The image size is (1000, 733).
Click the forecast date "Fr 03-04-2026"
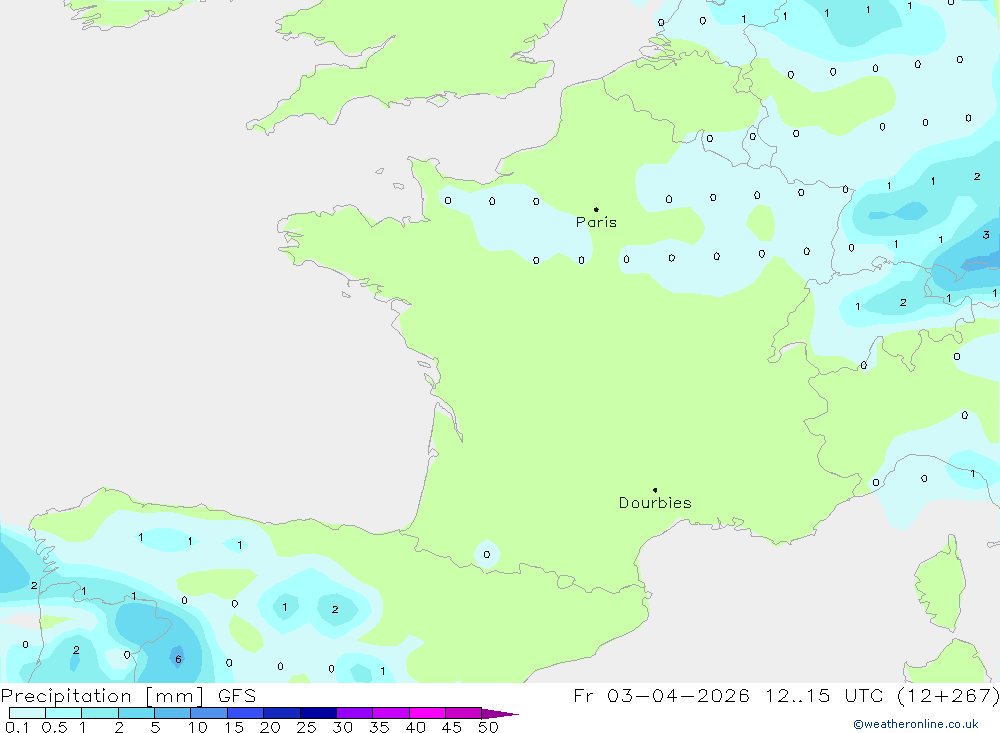click(x=662, y=696)
